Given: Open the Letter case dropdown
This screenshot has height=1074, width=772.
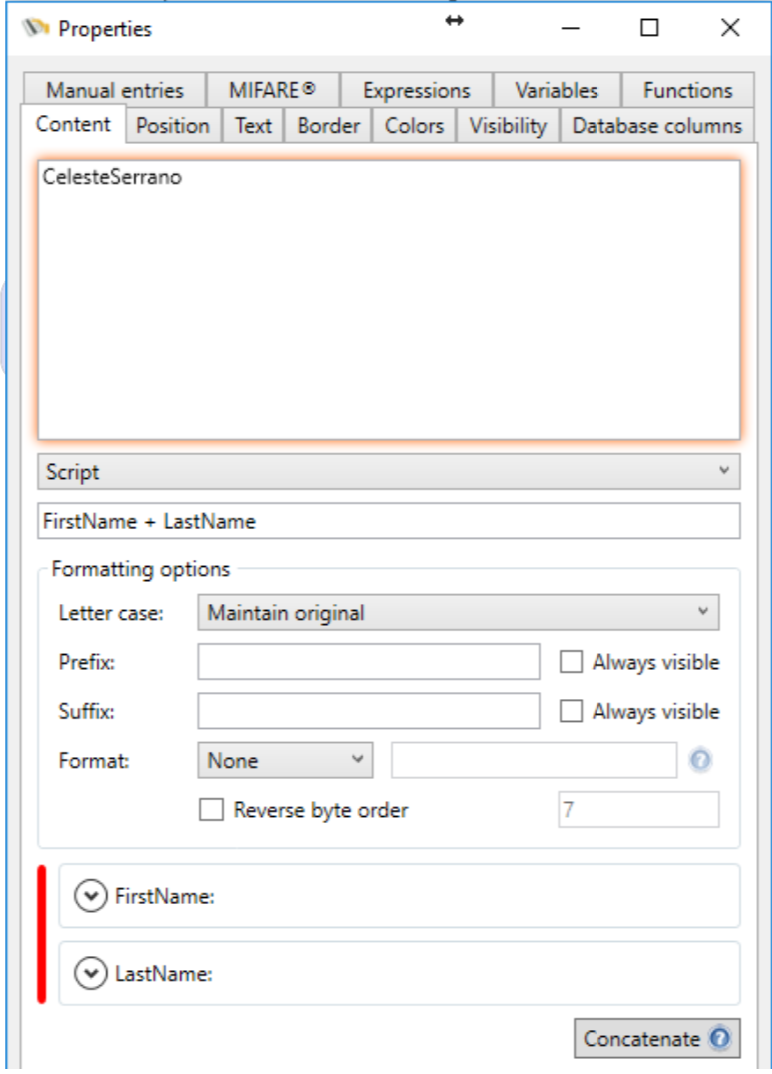Looking at the screenshot, I should 458,613.
